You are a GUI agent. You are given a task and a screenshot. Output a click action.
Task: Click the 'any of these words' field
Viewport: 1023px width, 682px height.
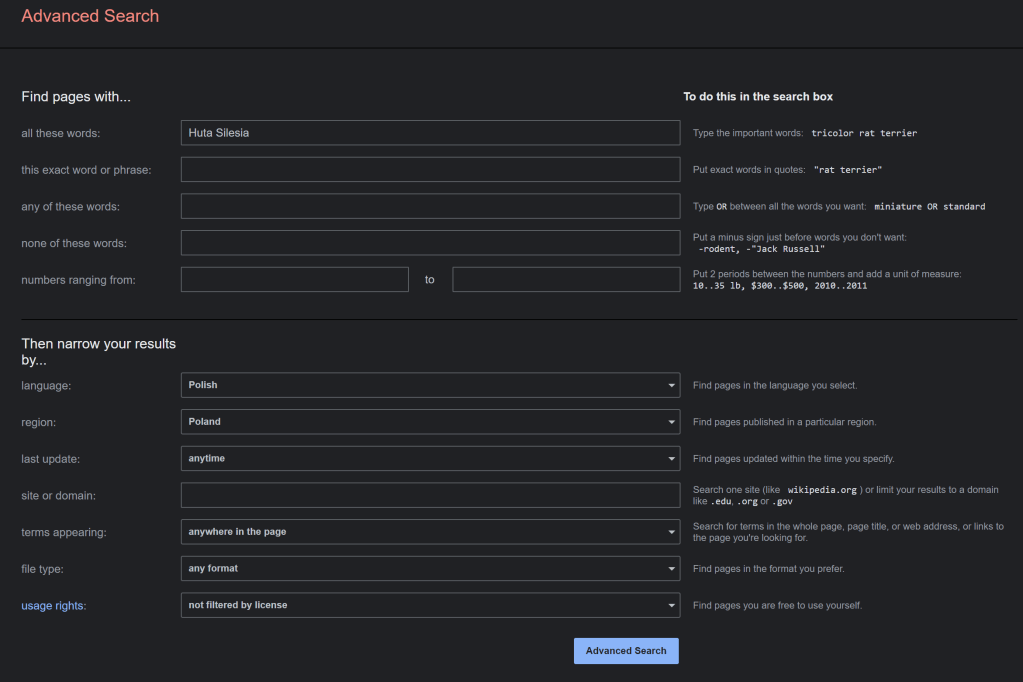[x=430, y=206]
